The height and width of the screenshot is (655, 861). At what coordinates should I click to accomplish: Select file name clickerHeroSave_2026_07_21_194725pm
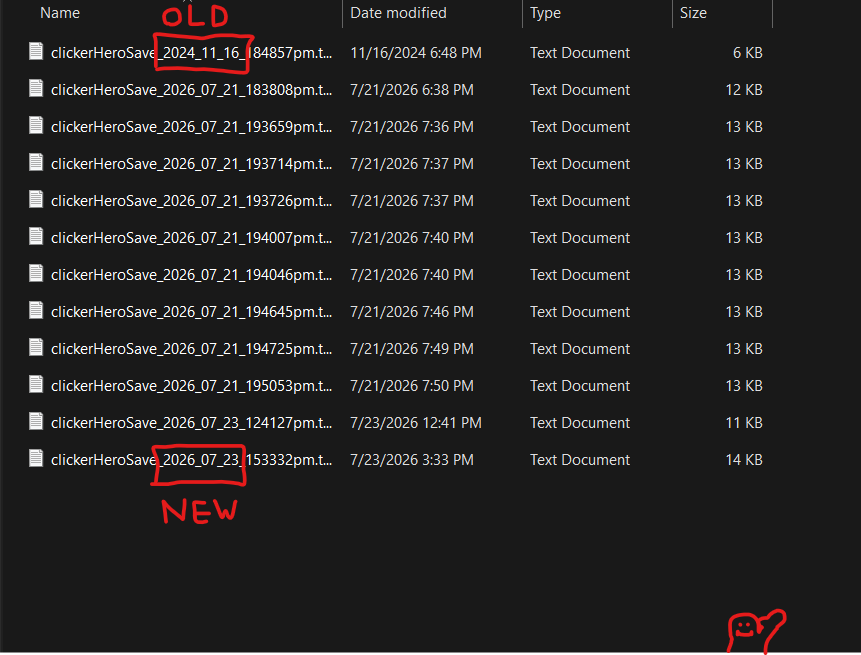tap(191, 349)
